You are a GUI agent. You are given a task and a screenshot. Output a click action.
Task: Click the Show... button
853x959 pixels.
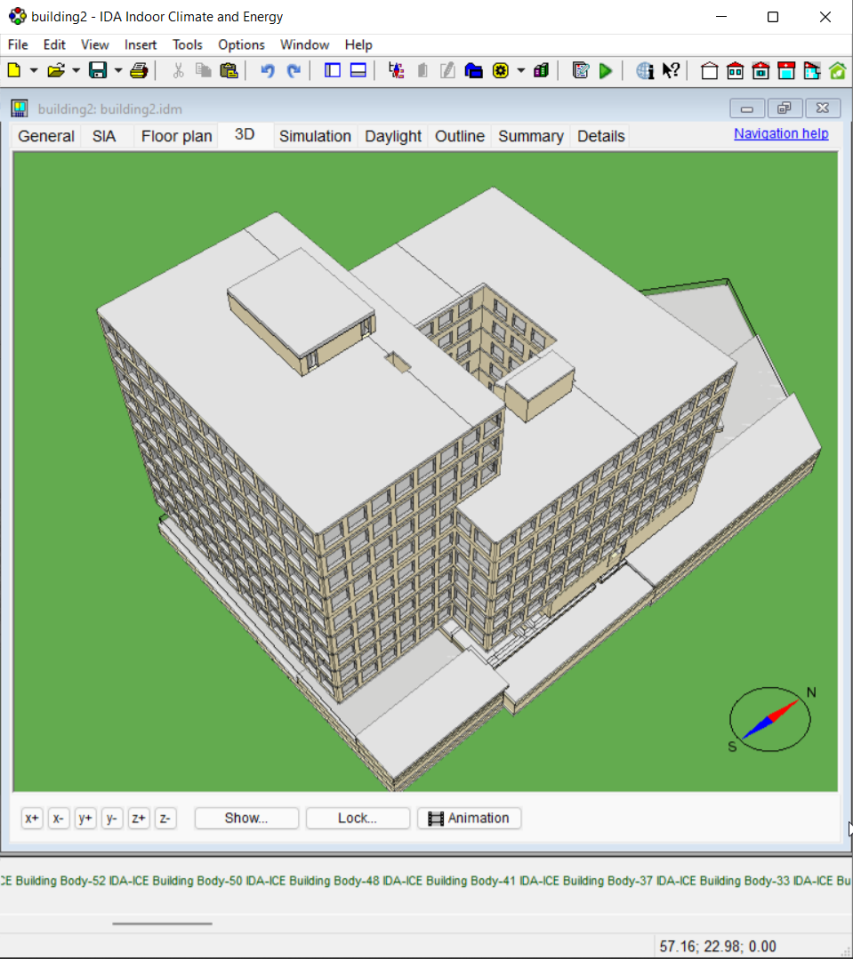pyautogui.click(x=246, y=818)
